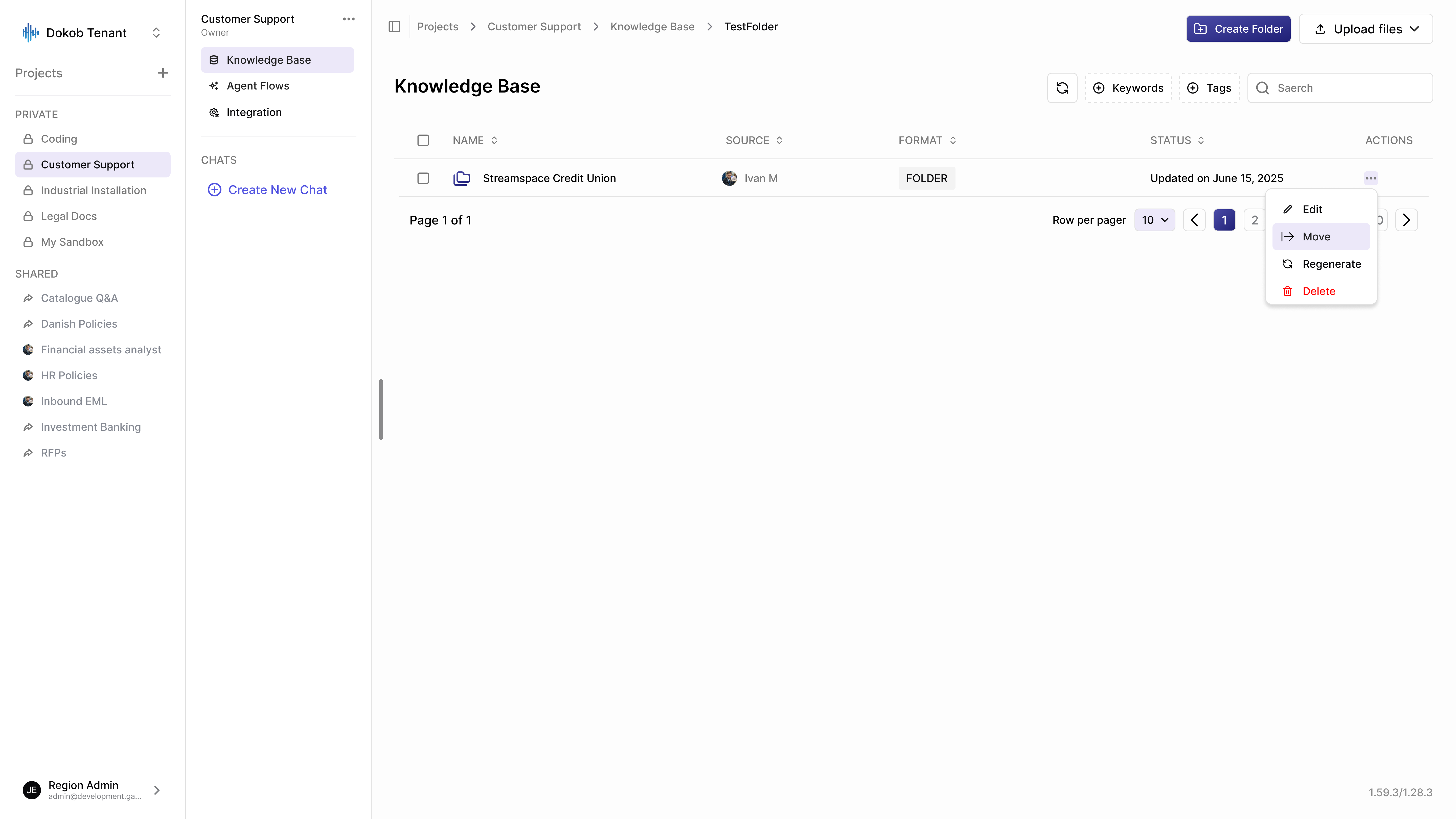Select page 2 button

point(1254,220)
